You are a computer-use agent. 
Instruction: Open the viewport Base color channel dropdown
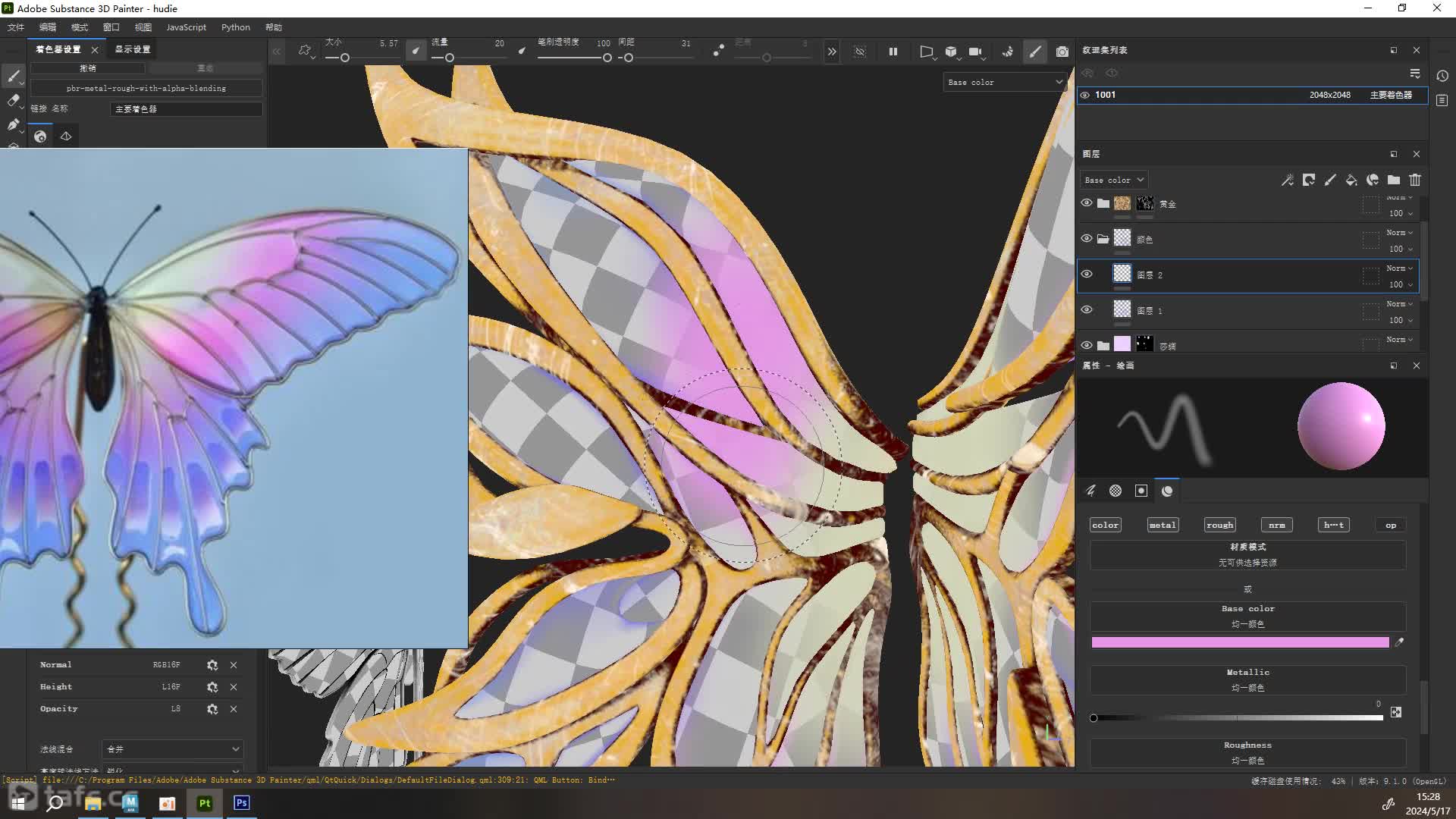(1005, 82)
